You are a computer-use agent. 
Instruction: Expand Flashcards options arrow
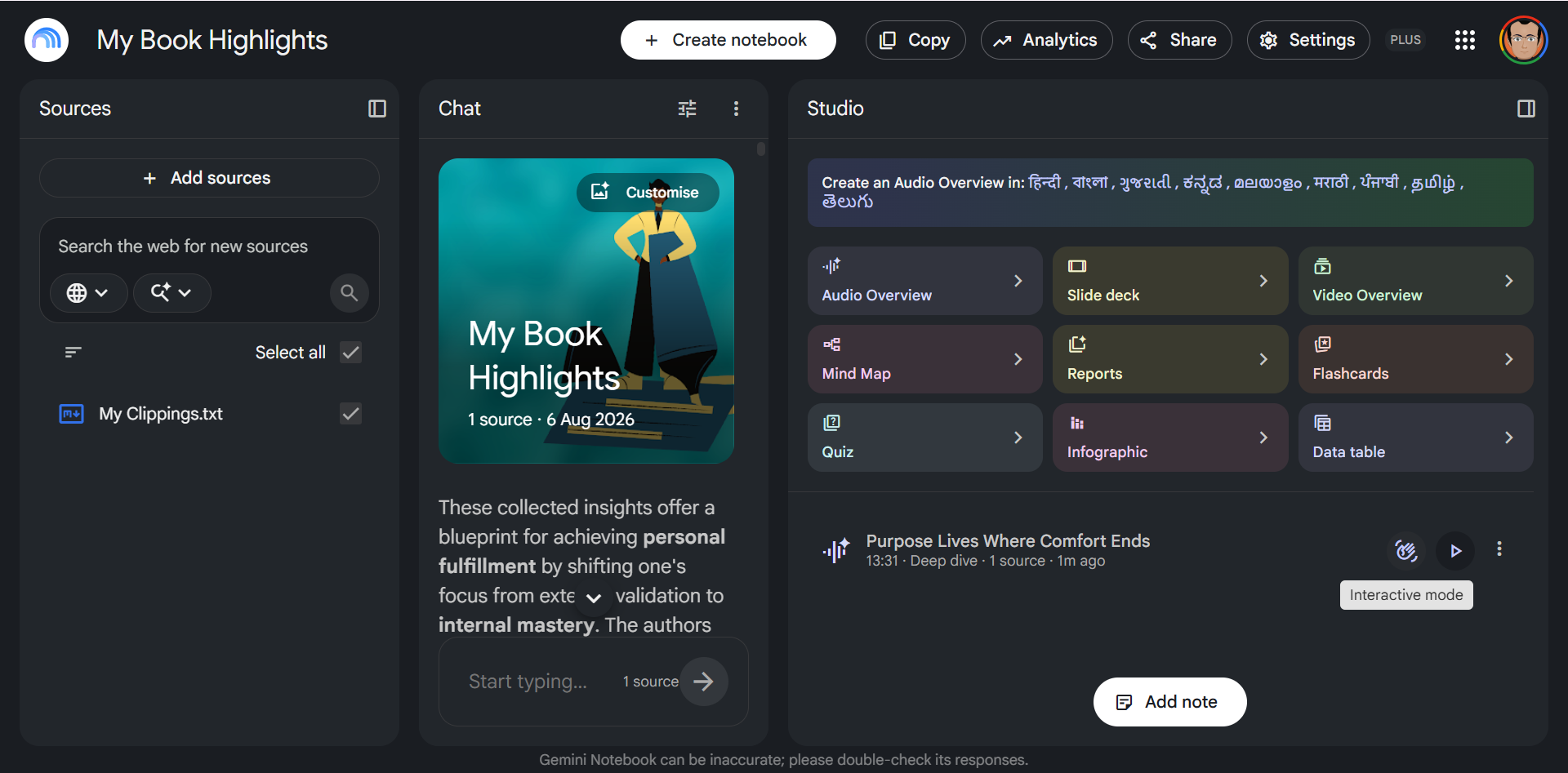(1509, 359)
